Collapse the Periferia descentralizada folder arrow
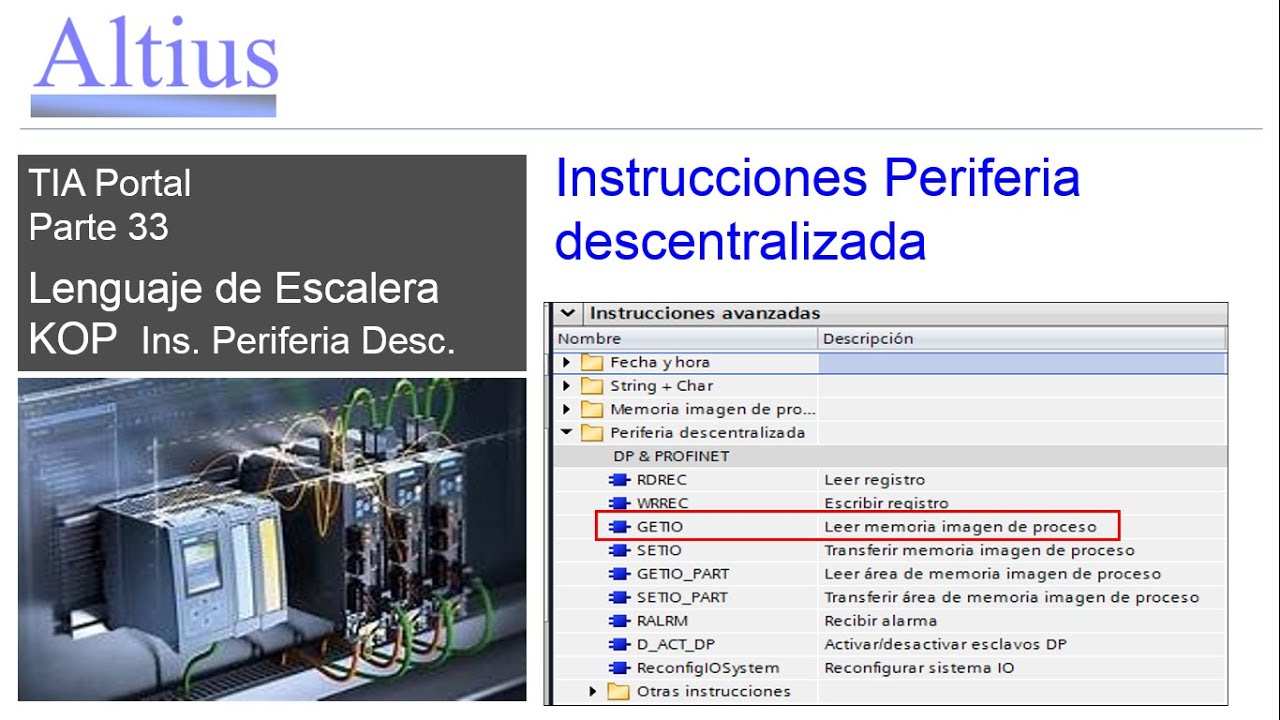This screenshot has width=1280, height=720. 566,433
